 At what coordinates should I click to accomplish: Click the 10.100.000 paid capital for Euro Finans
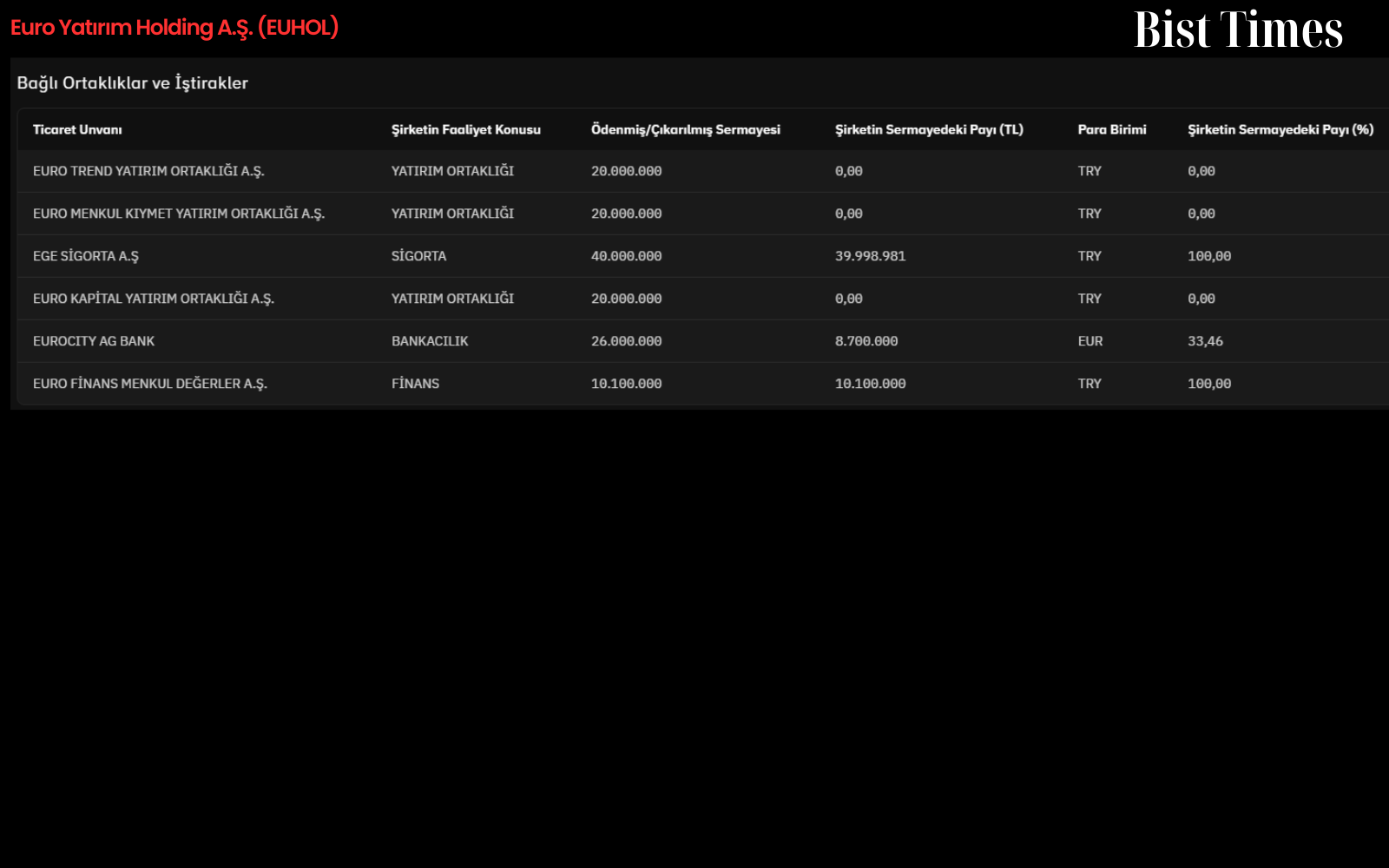(627, 384)
